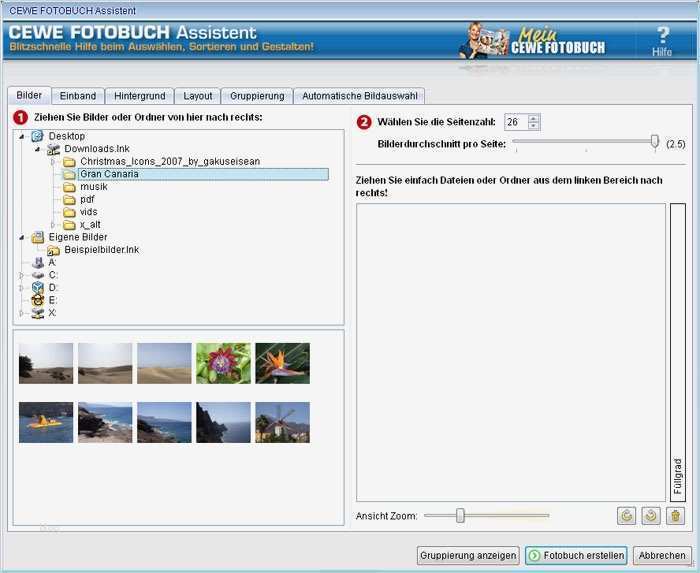Image resolution: width=700 pixels, height=573 pixels.
Task: Click the Bilderdurchschnitt pro Seite slider handle
Action: (x=654, y=142)
